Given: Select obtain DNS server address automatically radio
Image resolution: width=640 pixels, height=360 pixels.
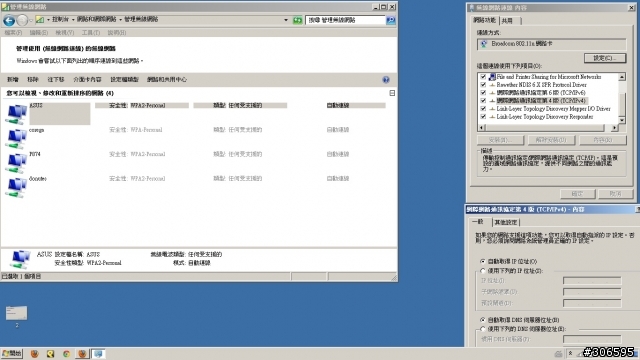Looking at the screenshot, I should click(483, 320).
